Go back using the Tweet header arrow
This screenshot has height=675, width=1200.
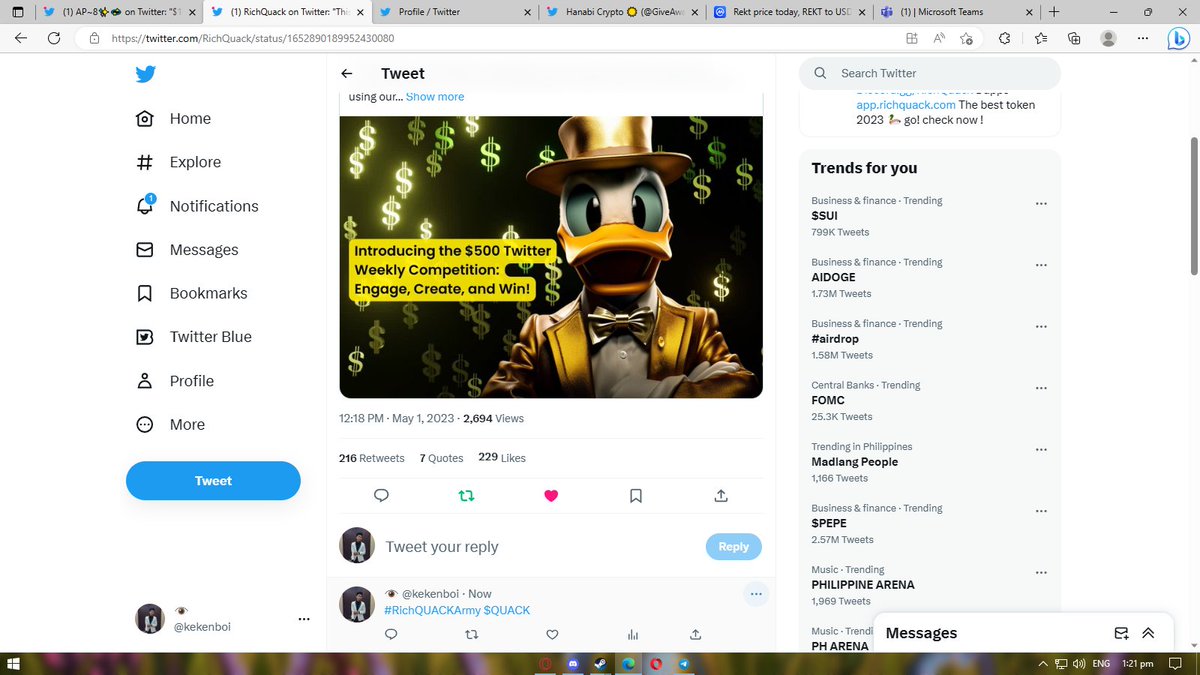(x=346, y=74)
